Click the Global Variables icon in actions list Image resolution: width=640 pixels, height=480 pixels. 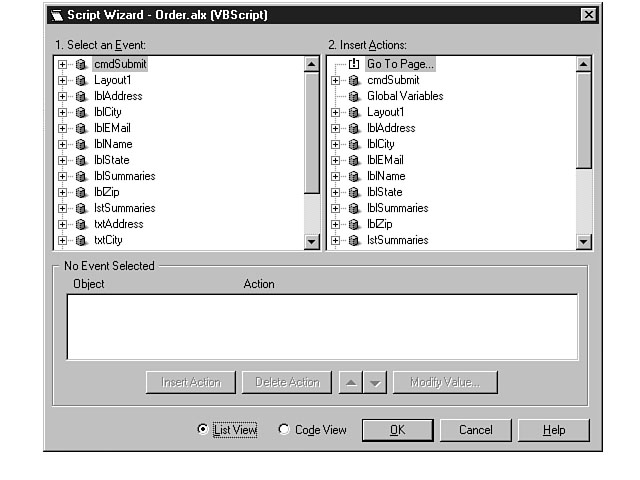[x=353, y=96]
